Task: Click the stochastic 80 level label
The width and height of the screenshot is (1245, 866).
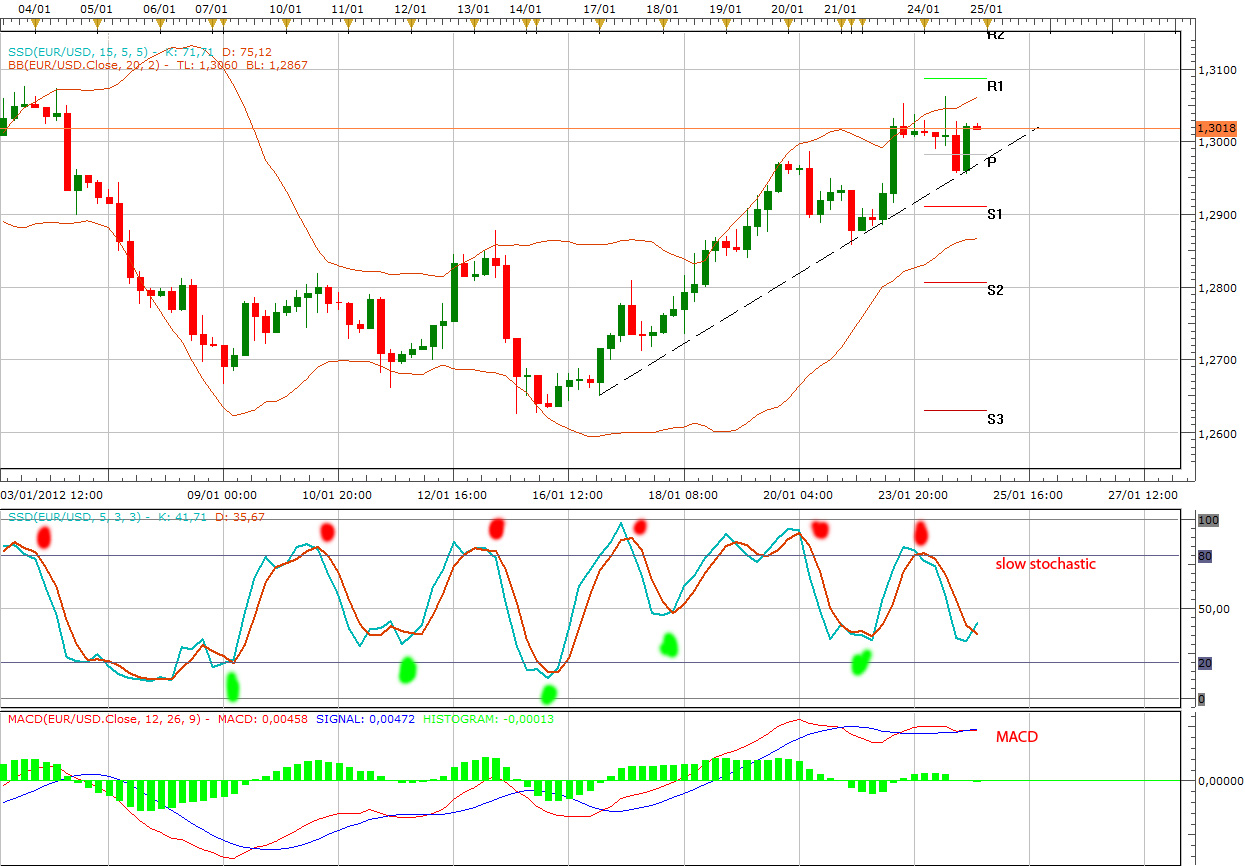Action: [1204, 556]
